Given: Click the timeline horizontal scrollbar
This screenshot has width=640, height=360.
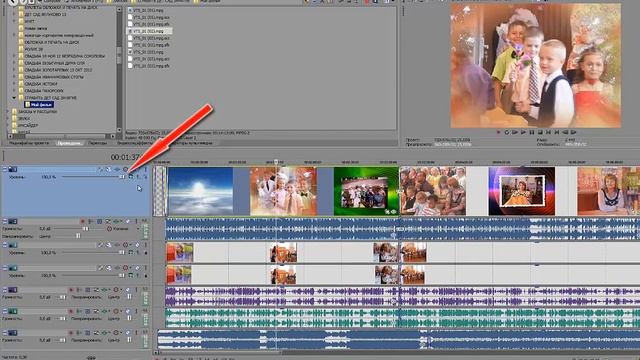Looking at the screenshot, I should [220, 352].
